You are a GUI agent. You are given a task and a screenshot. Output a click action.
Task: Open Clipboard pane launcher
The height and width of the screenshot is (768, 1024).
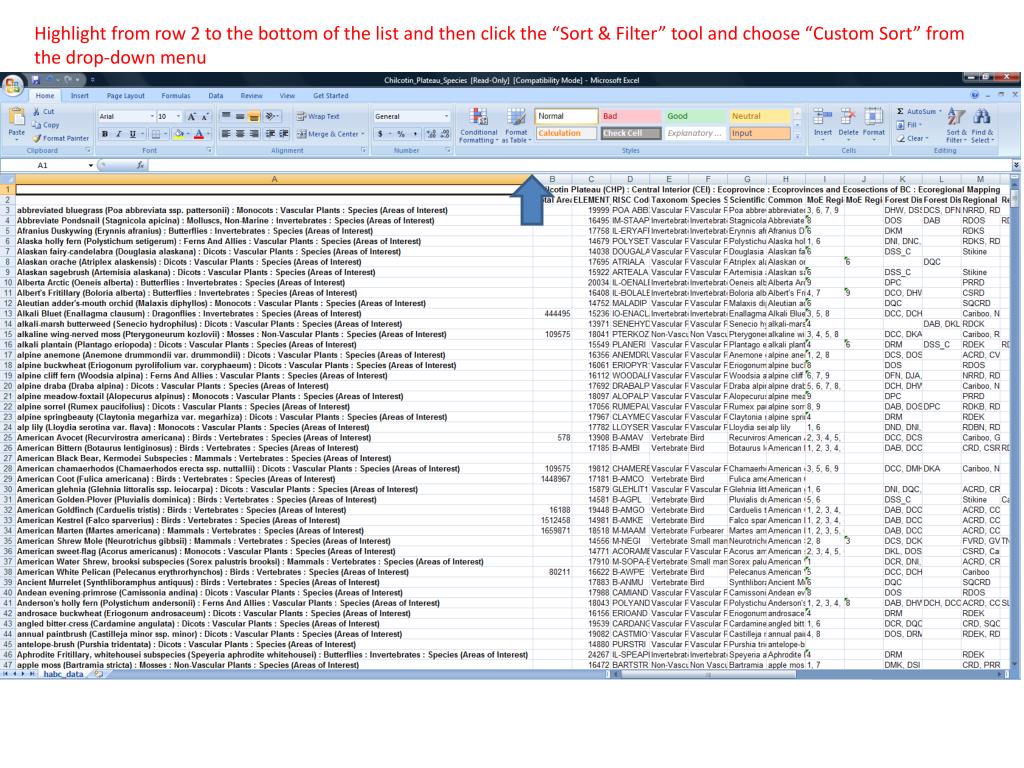pyautogui.click(x=88, y=150)
